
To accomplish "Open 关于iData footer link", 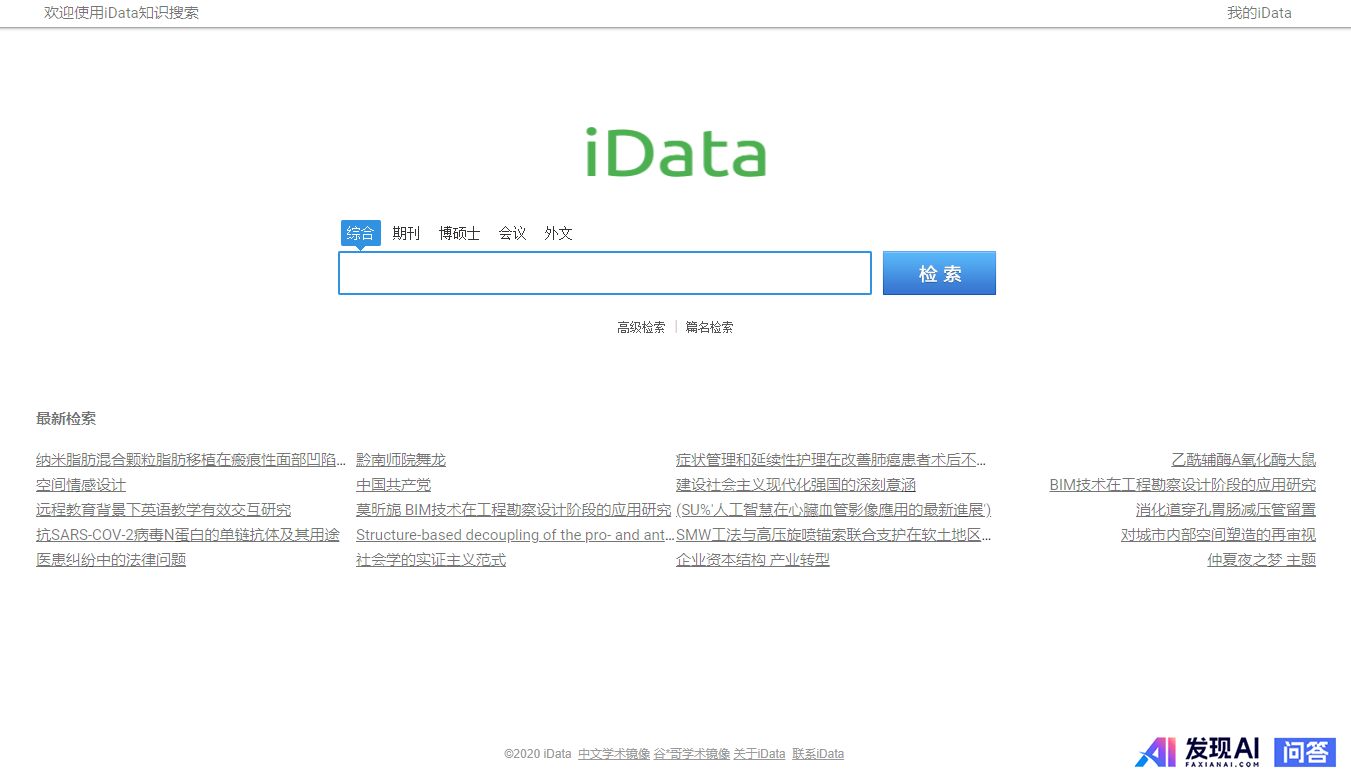I will pos(760,754).
